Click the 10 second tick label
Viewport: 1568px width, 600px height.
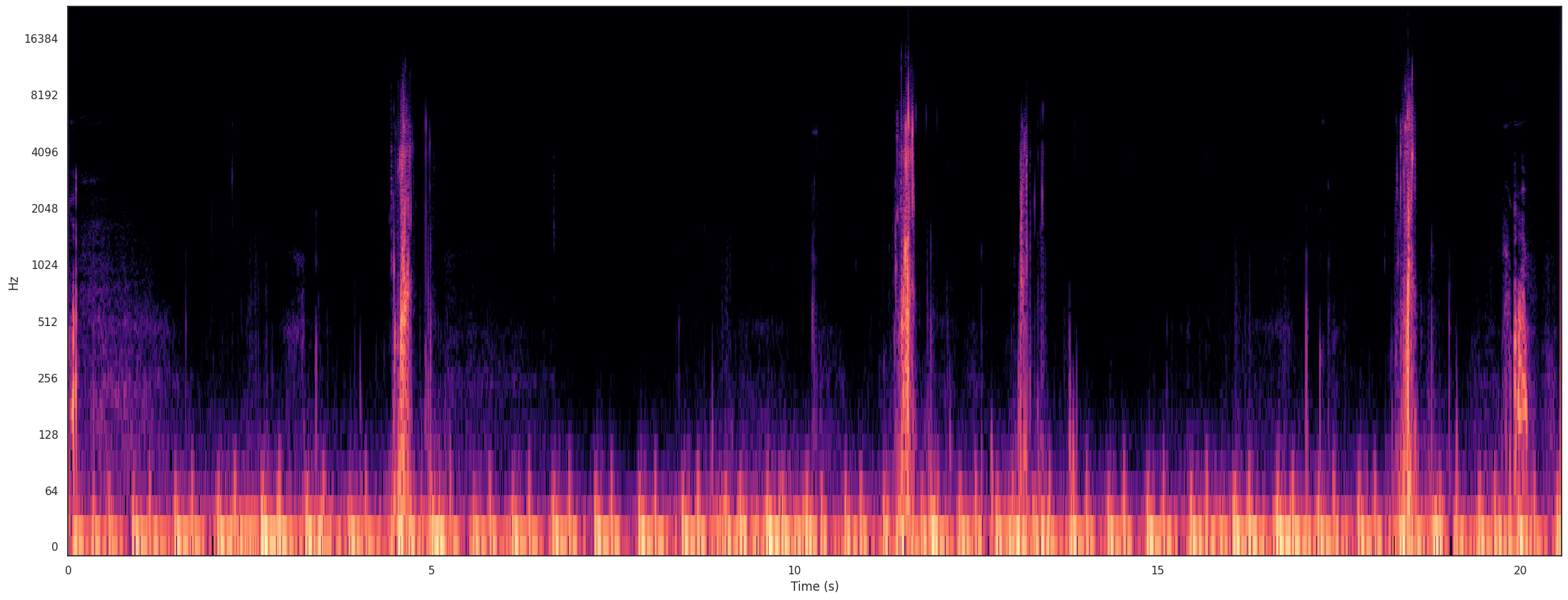point(794,570)
